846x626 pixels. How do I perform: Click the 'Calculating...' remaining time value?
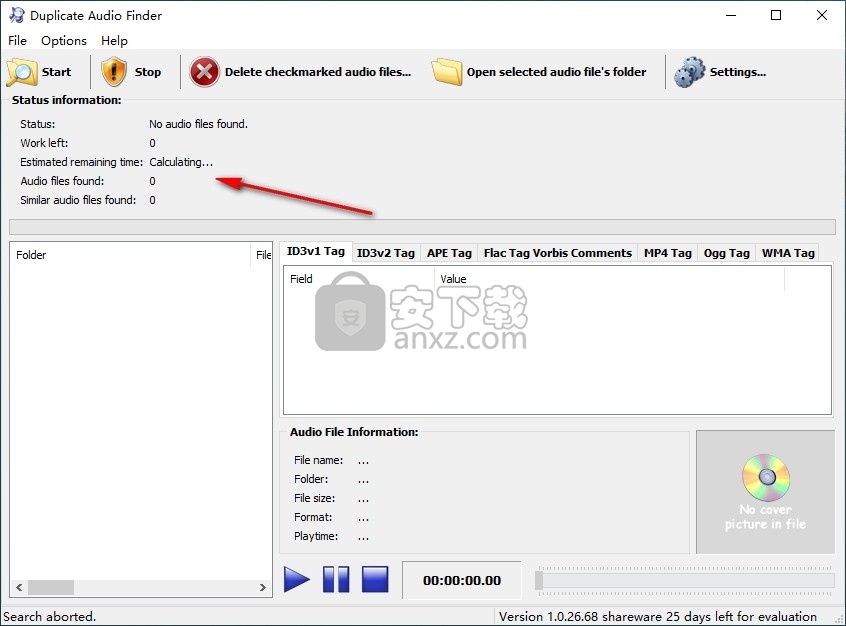181,162
